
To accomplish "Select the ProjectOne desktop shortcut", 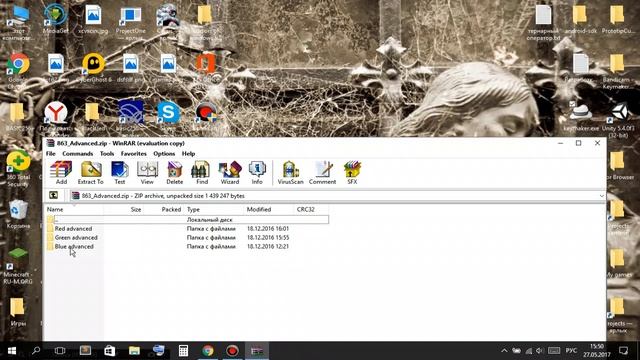I will coord(131,22).
